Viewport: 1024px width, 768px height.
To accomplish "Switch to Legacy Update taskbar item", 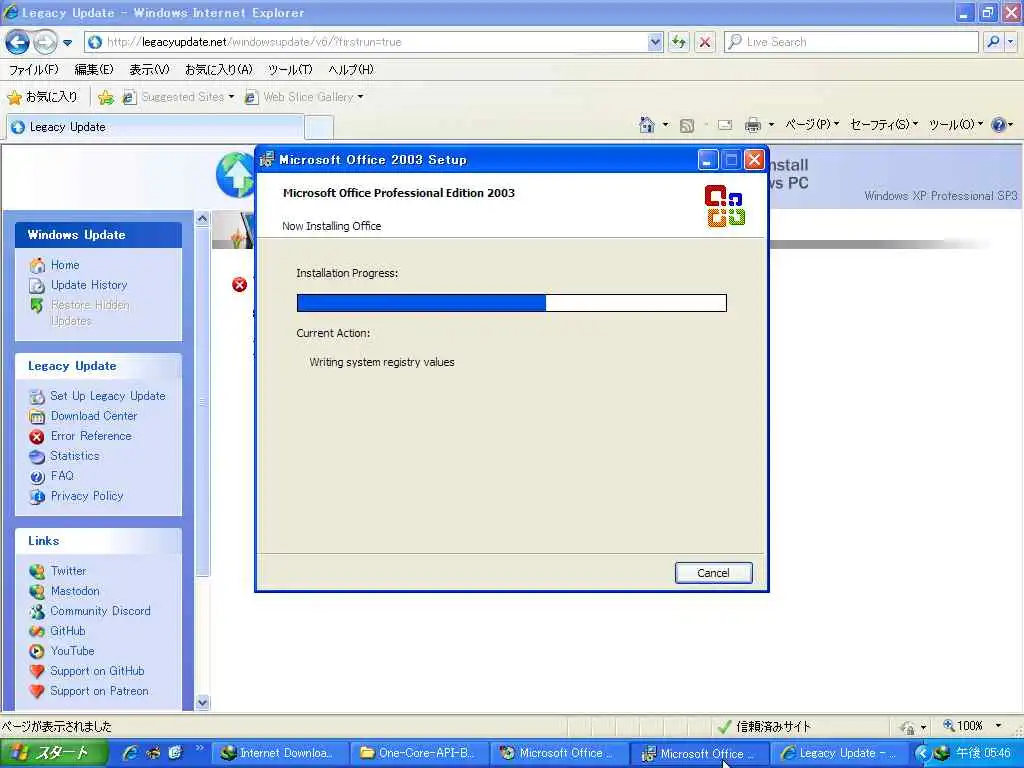I will coord(841,753).
